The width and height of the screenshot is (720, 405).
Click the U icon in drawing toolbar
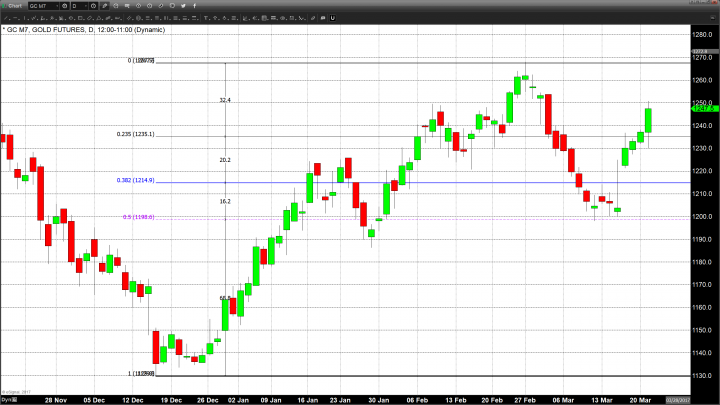[333, 18]
